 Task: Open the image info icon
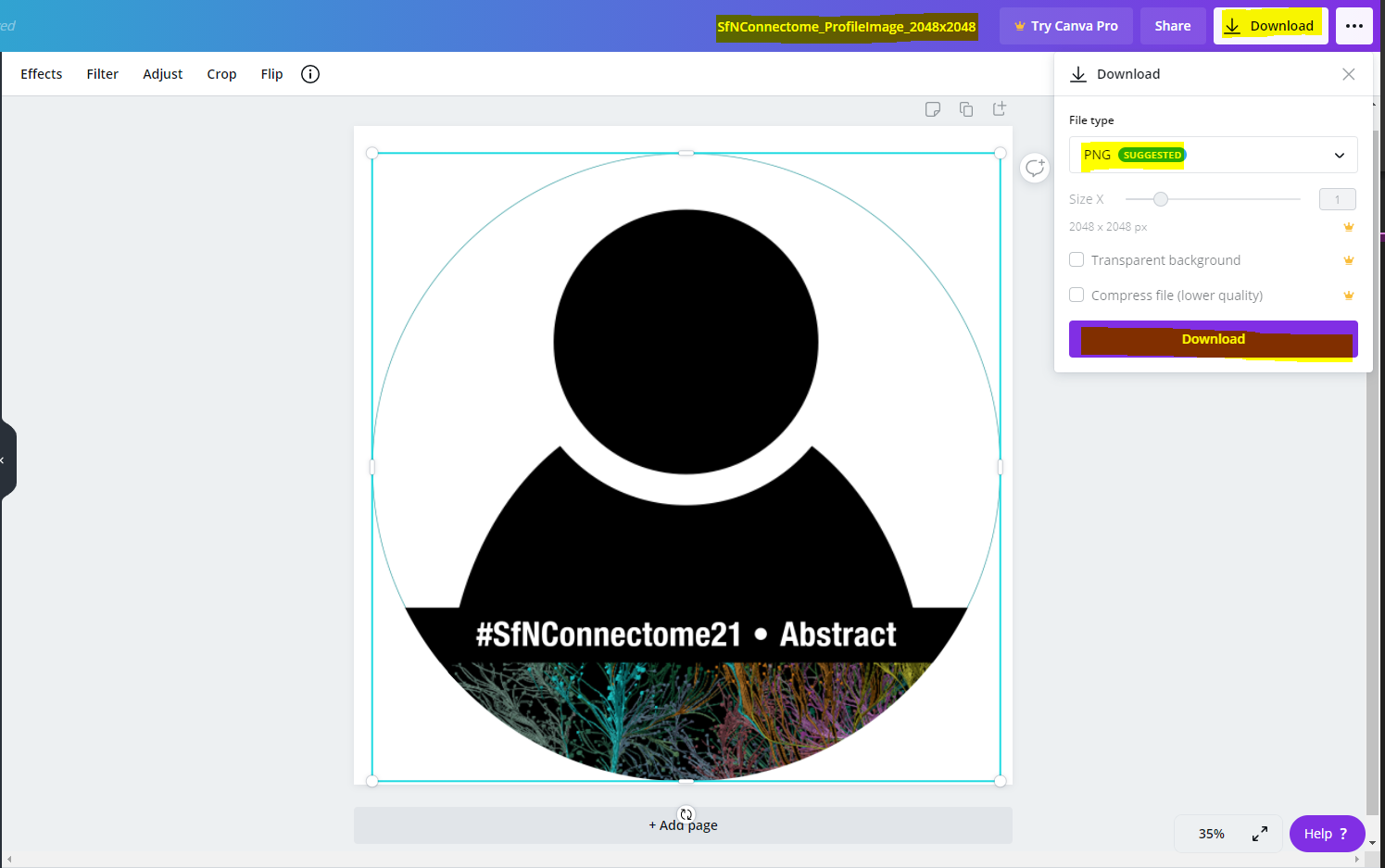click(310, 74)
